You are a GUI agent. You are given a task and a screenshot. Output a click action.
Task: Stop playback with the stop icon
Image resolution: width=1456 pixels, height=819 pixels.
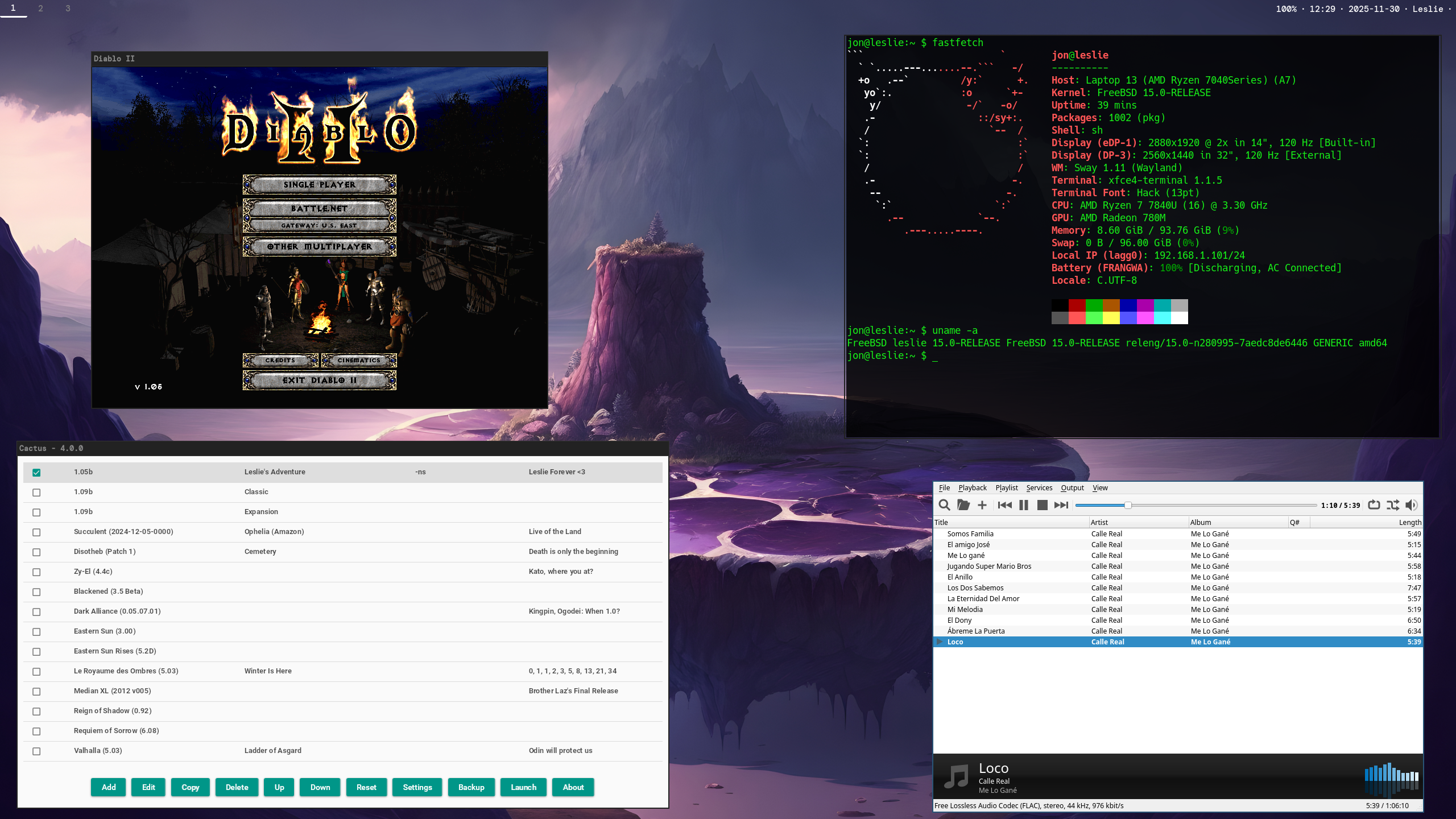click(1042, 505)
